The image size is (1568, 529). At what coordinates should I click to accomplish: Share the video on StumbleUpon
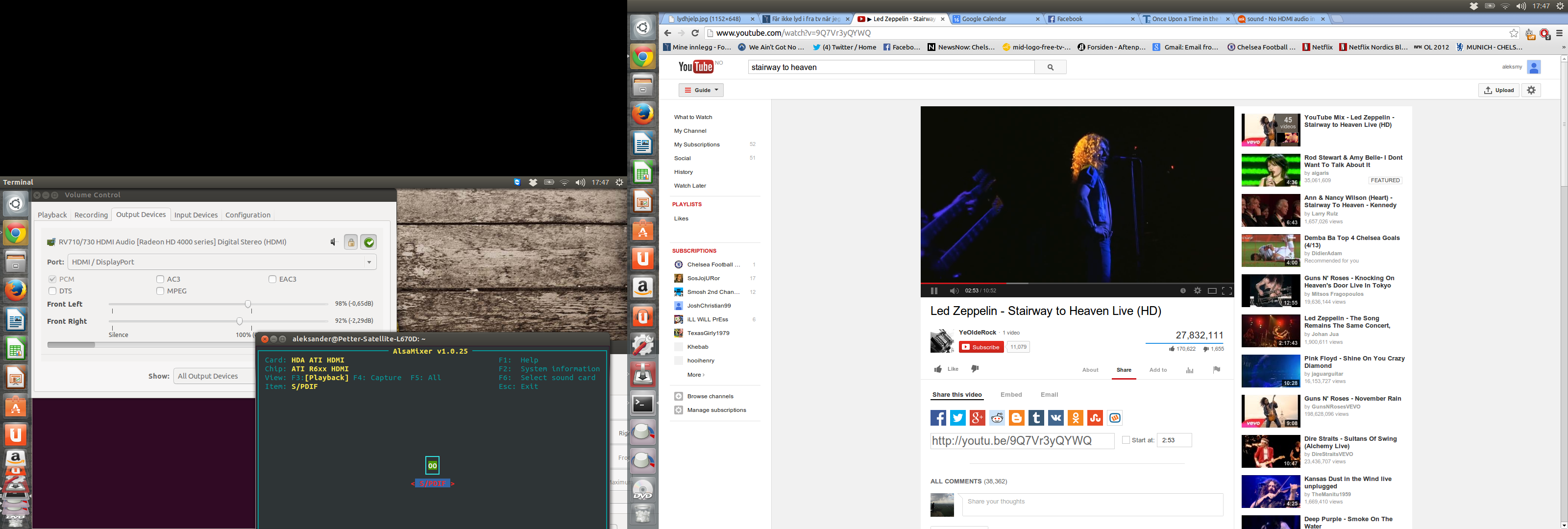click(x=1095, y=418)
